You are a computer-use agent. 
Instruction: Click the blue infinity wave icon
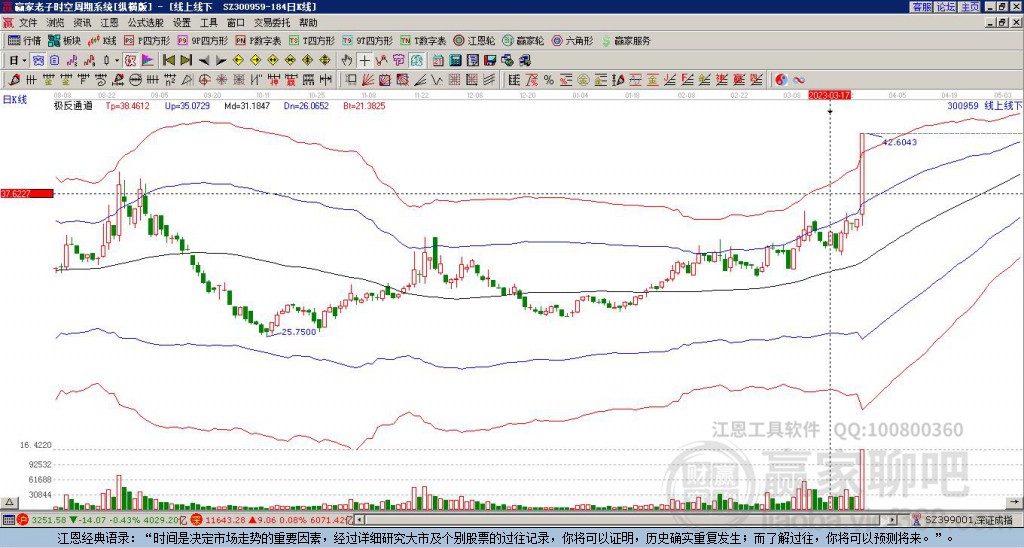799,80
